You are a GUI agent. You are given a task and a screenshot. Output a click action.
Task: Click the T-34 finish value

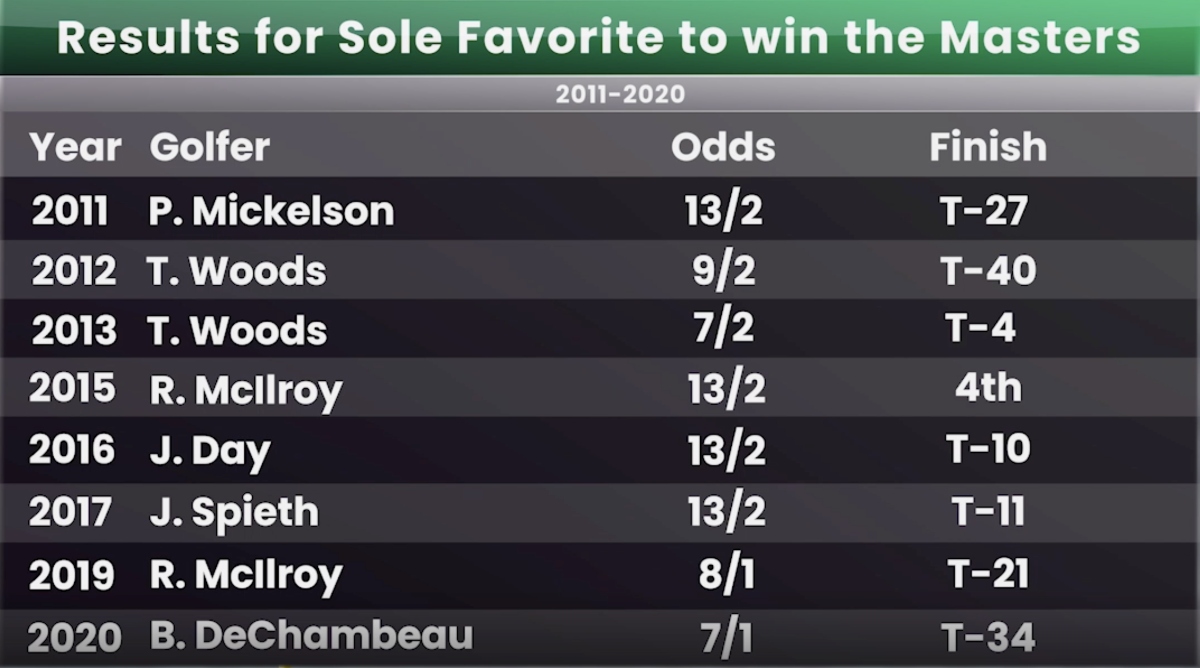click(x=988, y=636)
